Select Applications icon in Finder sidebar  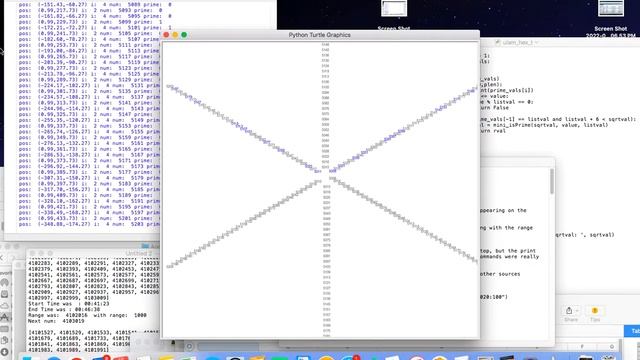4,317
